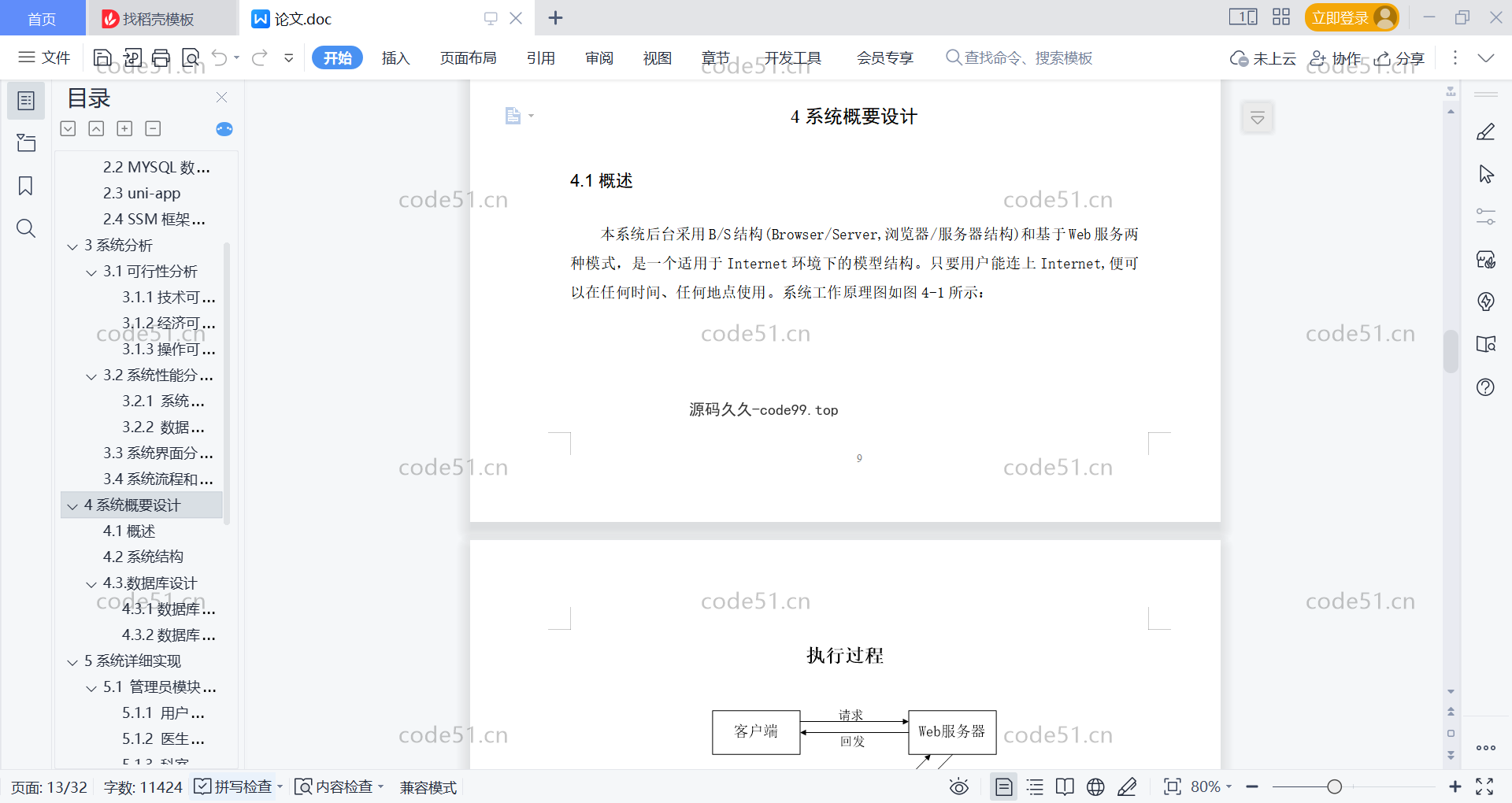Open the pen style tool in right sidebar

tap(1486, 132)
